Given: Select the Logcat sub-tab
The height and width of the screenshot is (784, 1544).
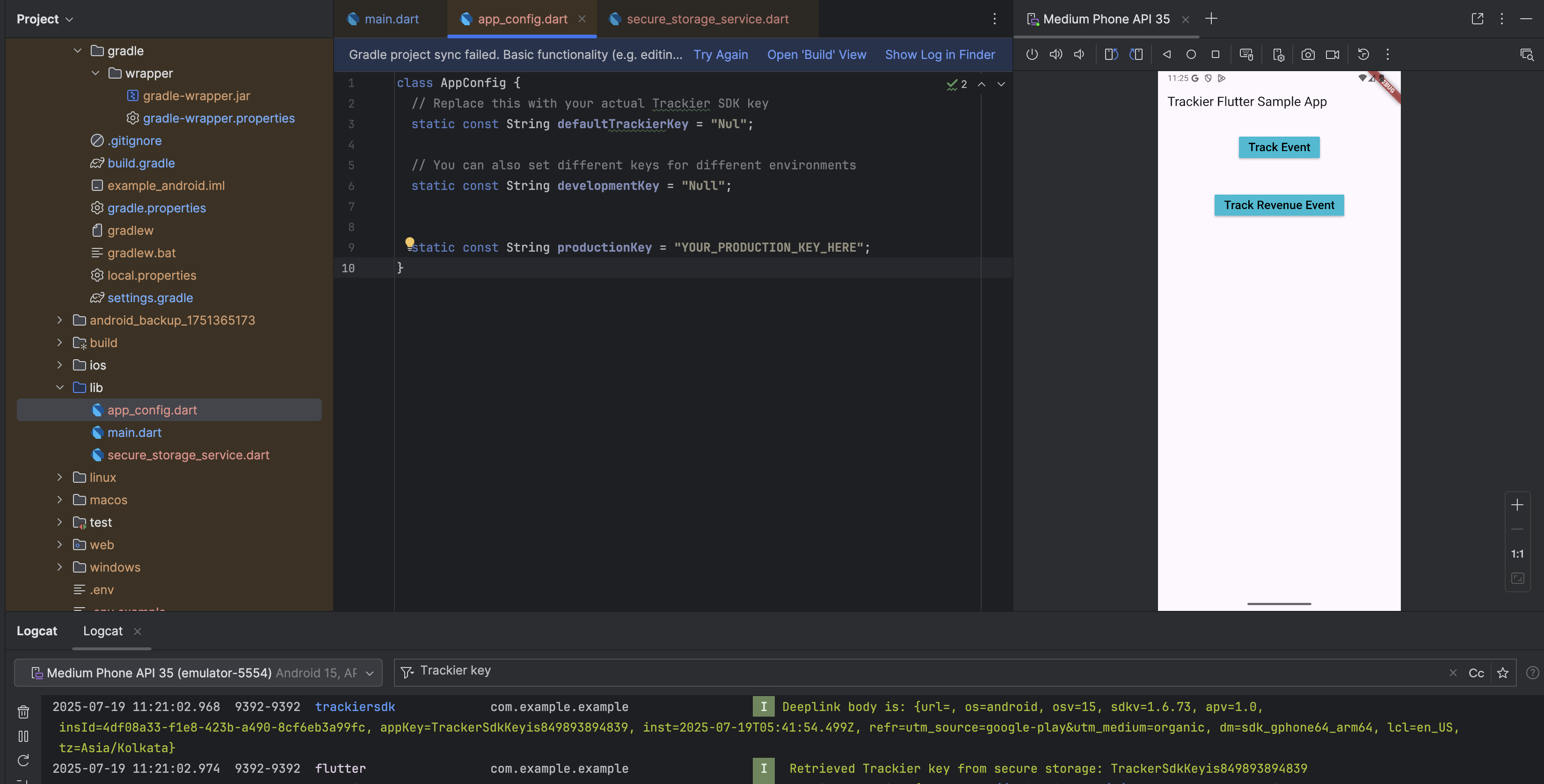Looking at the screenshot, I should (102, 631).
